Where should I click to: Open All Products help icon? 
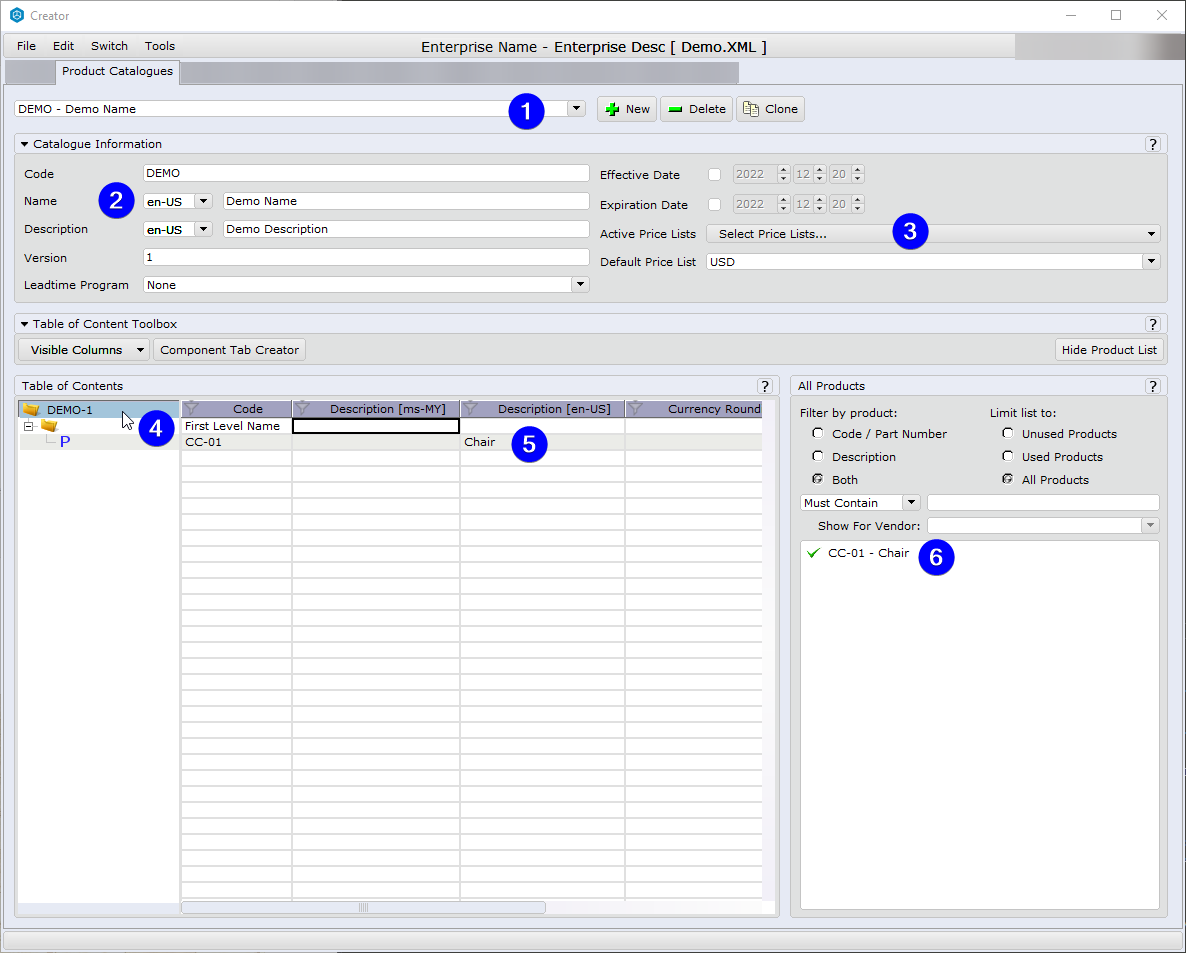(x=1152, y=386)
